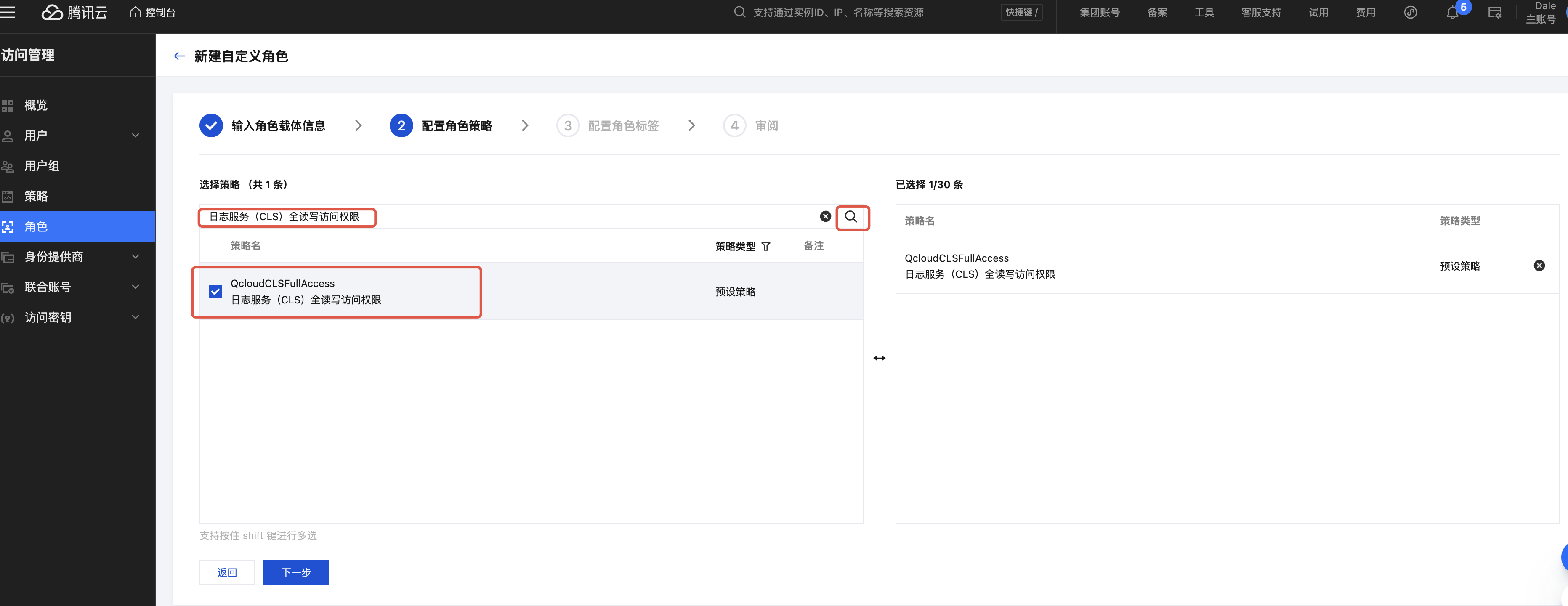Click the 角色 role icon

click(7, 227)
